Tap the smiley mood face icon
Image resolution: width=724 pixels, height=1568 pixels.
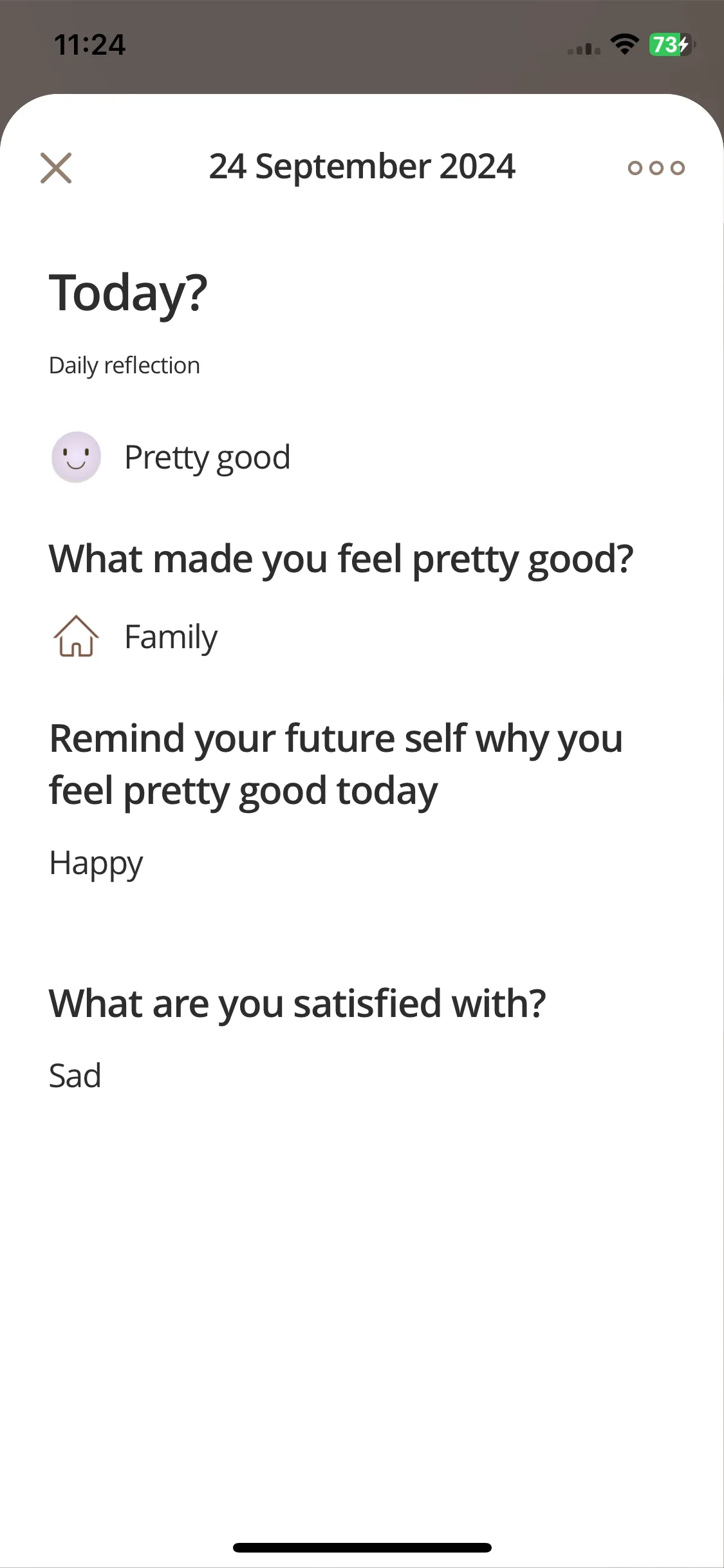(x=76, y=457)
